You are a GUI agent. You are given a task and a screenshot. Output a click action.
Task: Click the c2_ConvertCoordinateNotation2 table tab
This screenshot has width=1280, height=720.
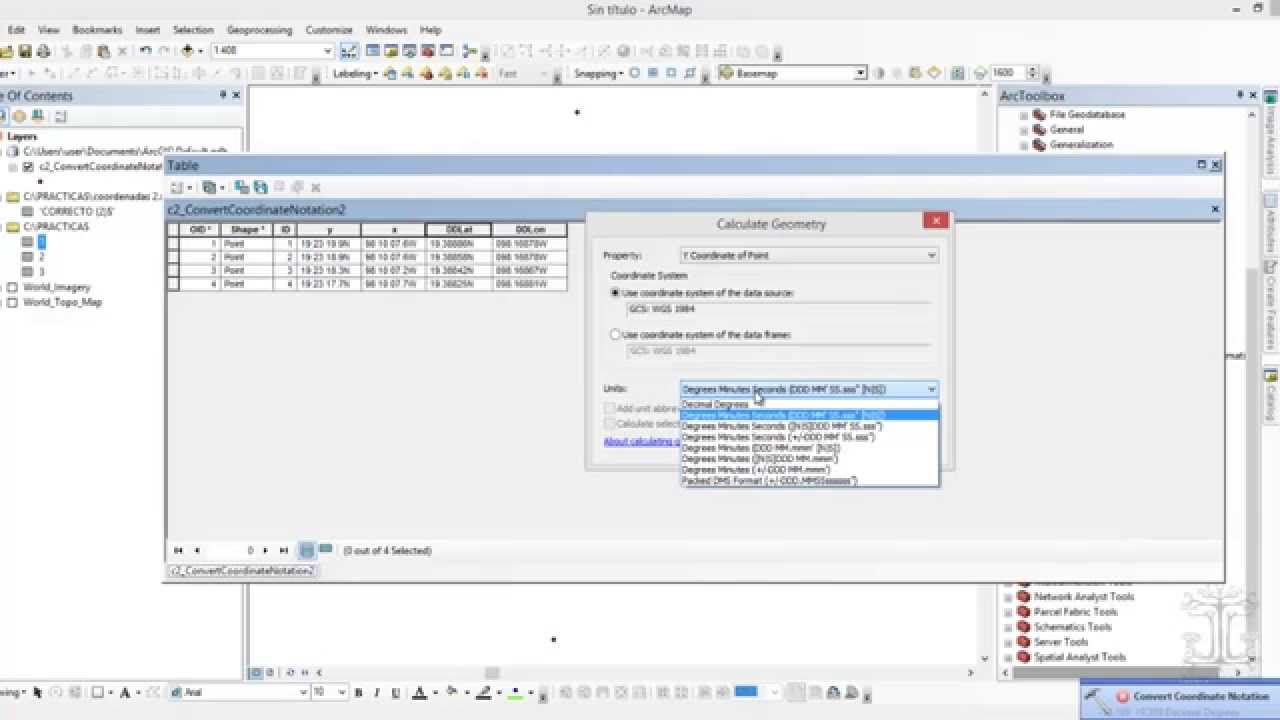click(x=242, y=571)
